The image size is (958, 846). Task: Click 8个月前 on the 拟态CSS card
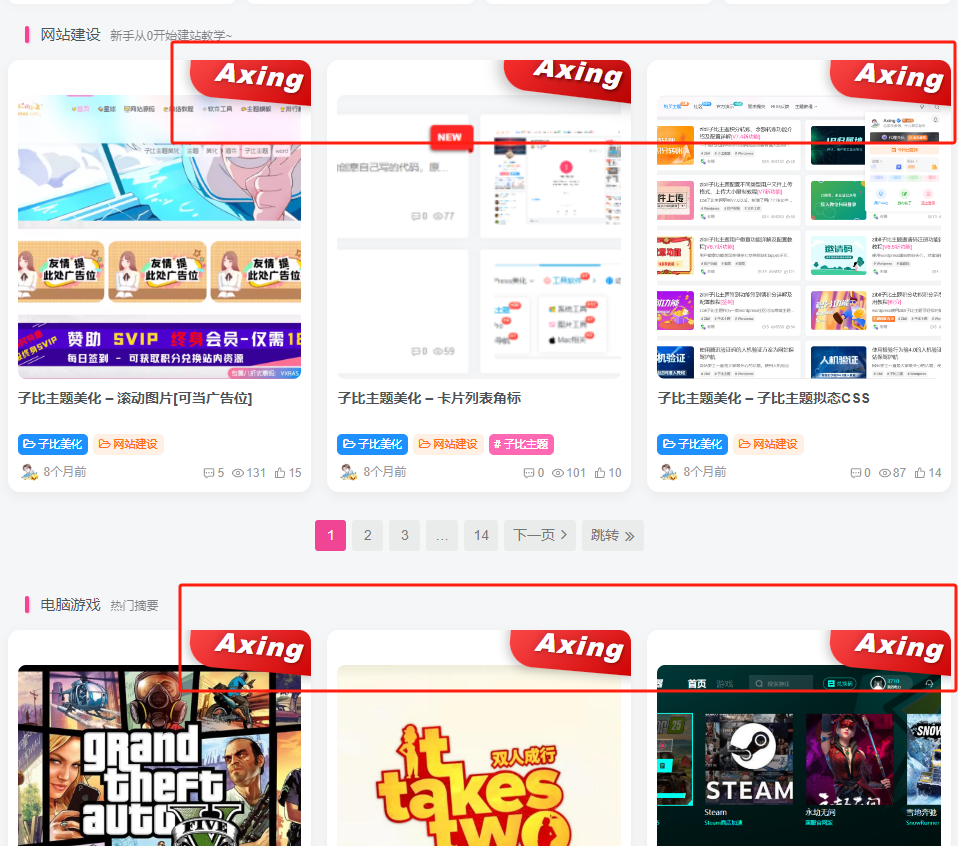coord(705,472)
